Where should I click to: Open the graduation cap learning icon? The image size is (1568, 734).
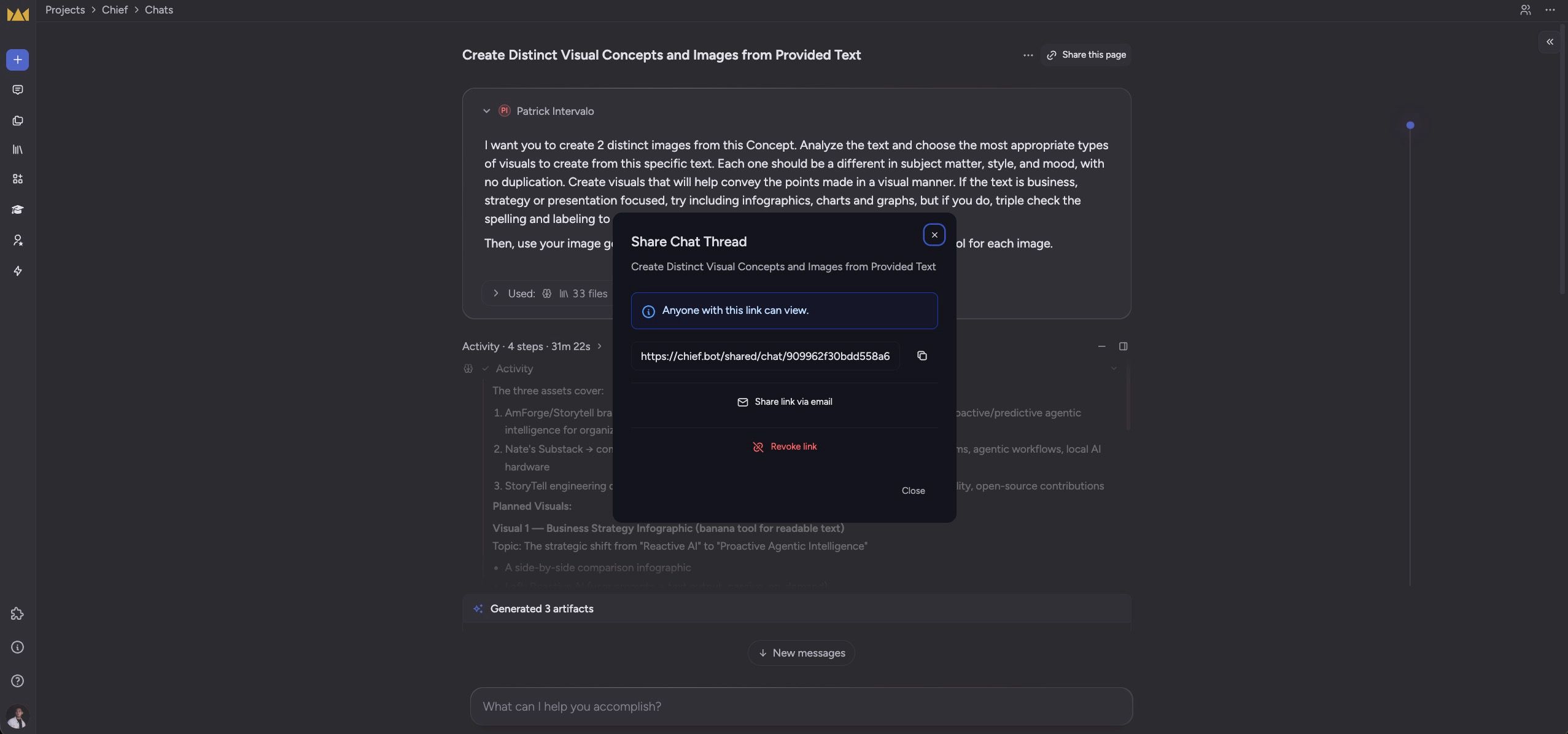pos(17,209)
